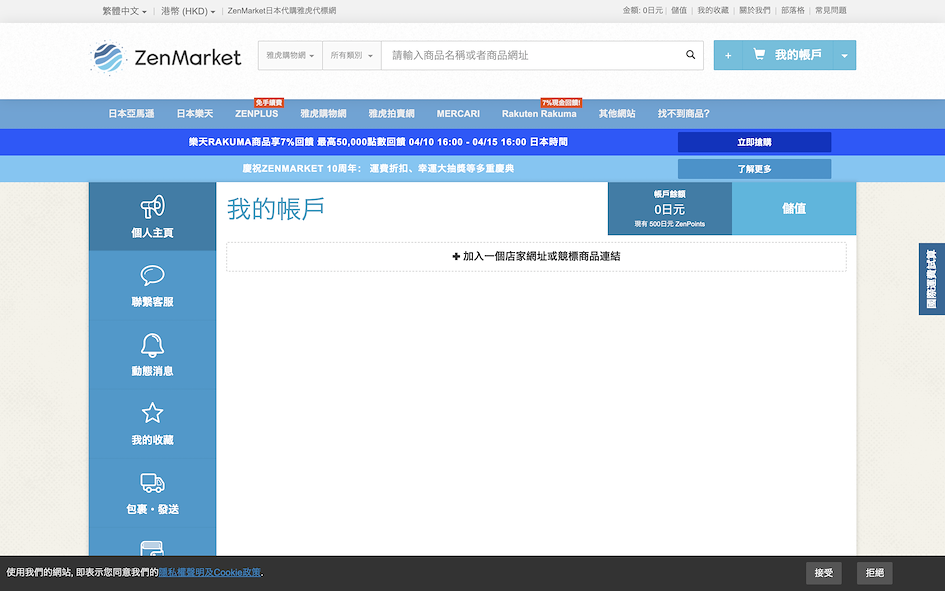The width and height of the screenshot is (945, 591).
Task: Click 加入一個店家網址或競標商品連結
Action: pyautogui.click(x=536, y=257)
